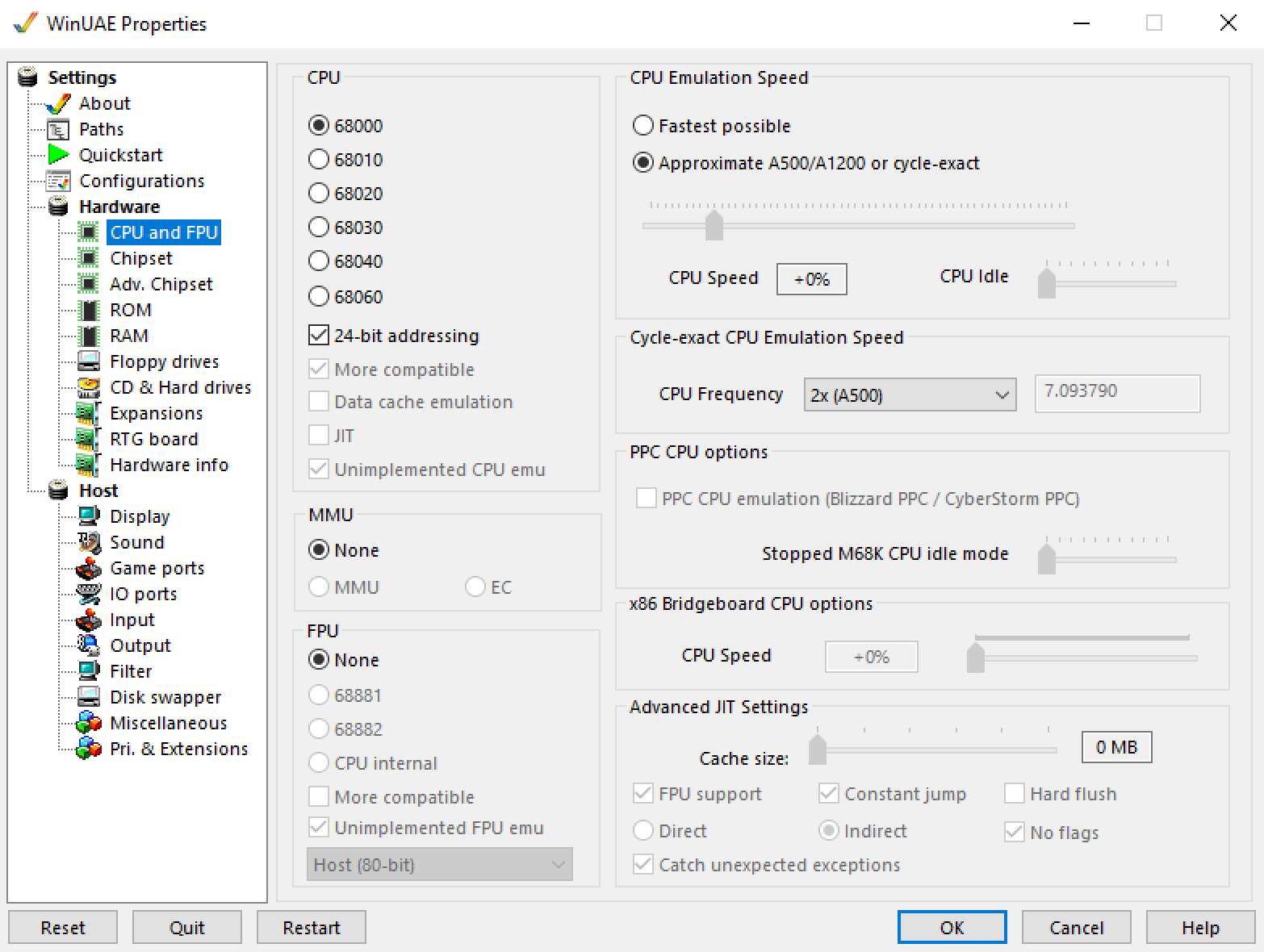Click the IO ports connector icon

89,594
